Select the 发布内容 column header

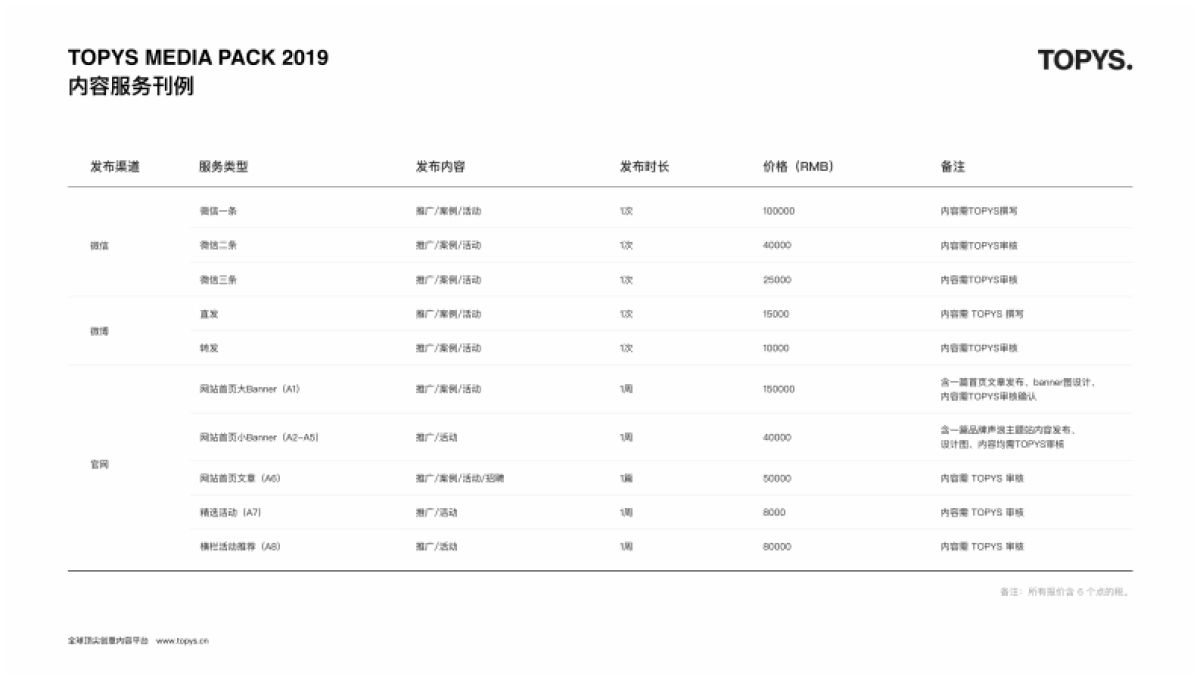click(440, 167)
